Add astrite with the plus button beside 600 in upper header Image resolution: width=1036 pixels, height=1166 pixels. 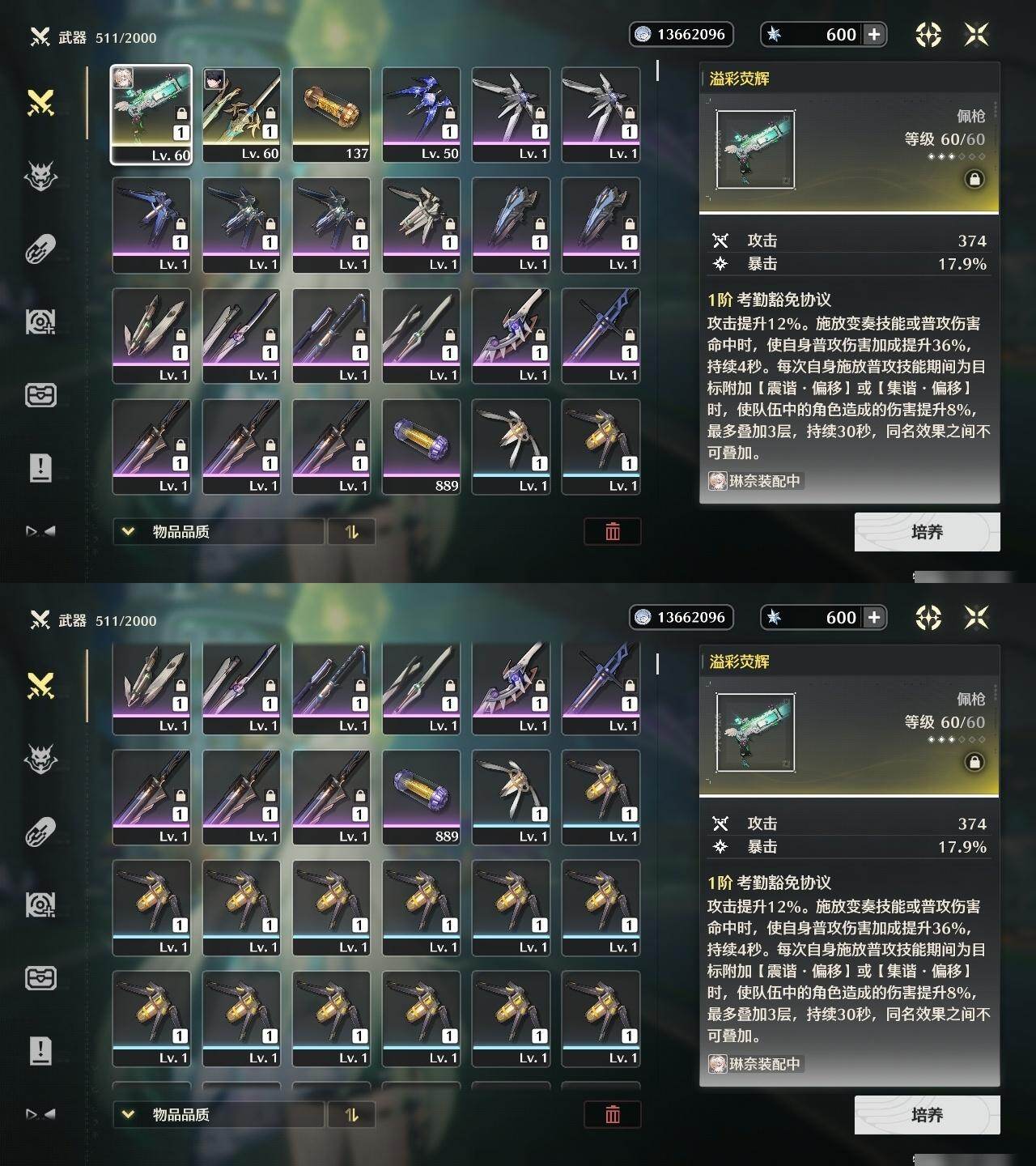[874, 34]
